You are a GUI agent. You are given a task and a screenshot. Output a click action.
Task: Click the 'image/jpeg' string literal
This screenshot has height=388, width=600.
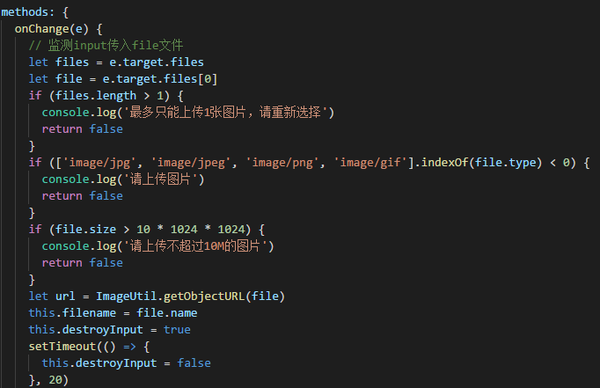[191, 163]
